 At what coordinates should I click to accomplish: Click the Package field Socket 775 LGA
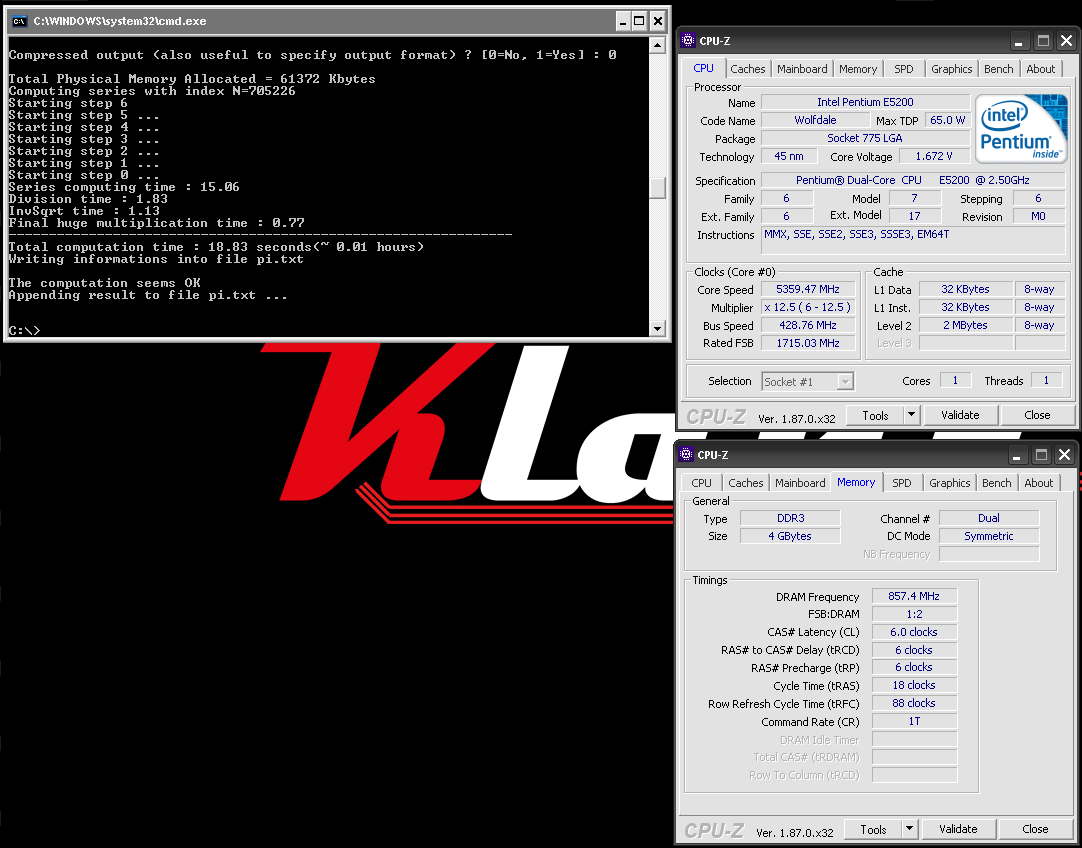[865, 139]
